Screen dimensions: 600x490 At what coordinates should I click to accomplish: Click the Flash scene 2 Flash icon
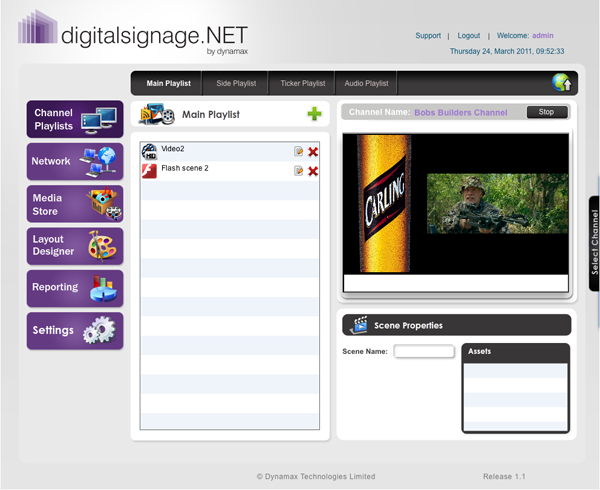tap(149, 171)
